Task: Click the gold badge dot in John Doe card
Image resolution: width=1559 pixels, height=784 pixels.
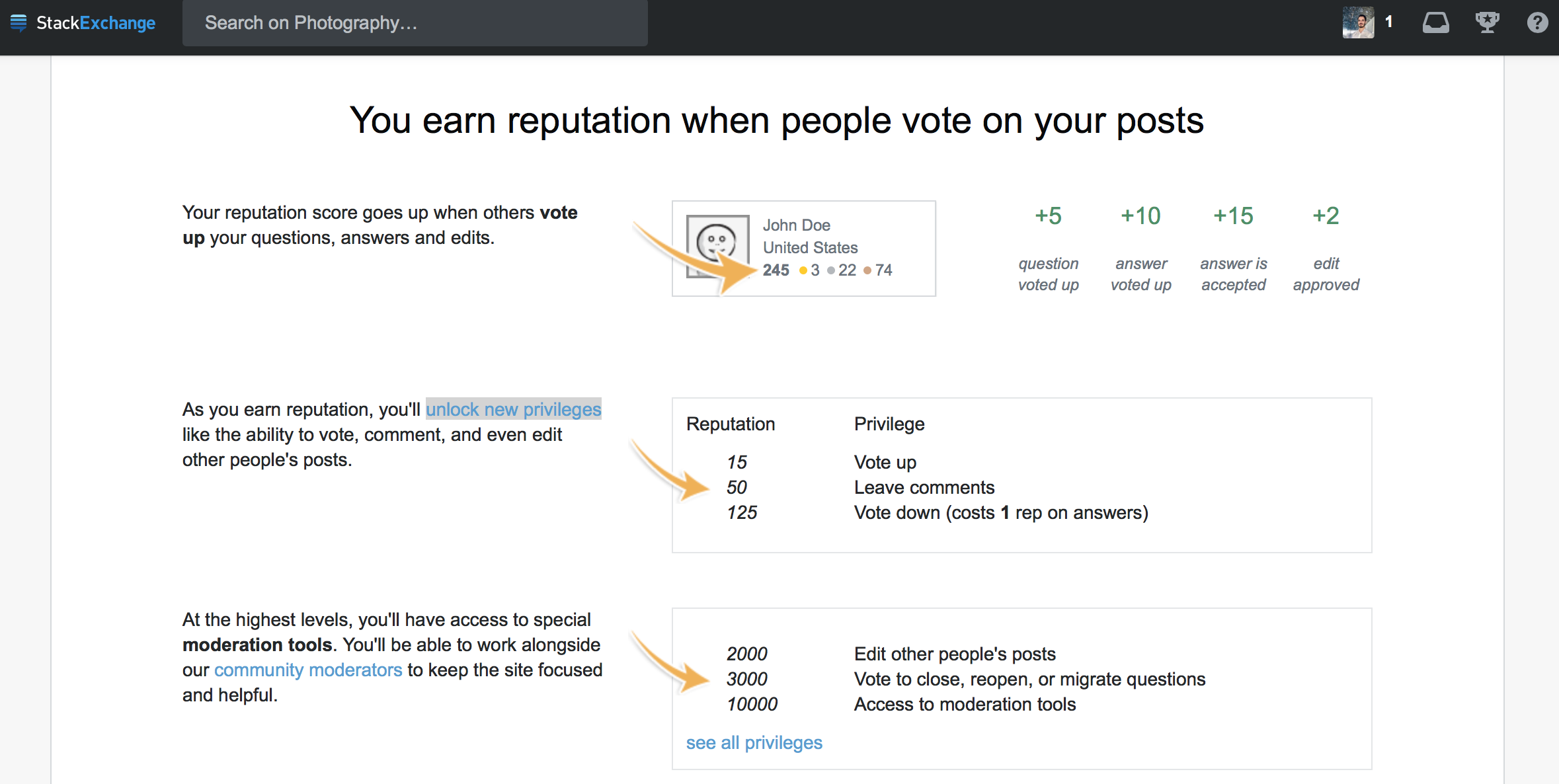Action: pyautogui.click(x=803, y=270)
